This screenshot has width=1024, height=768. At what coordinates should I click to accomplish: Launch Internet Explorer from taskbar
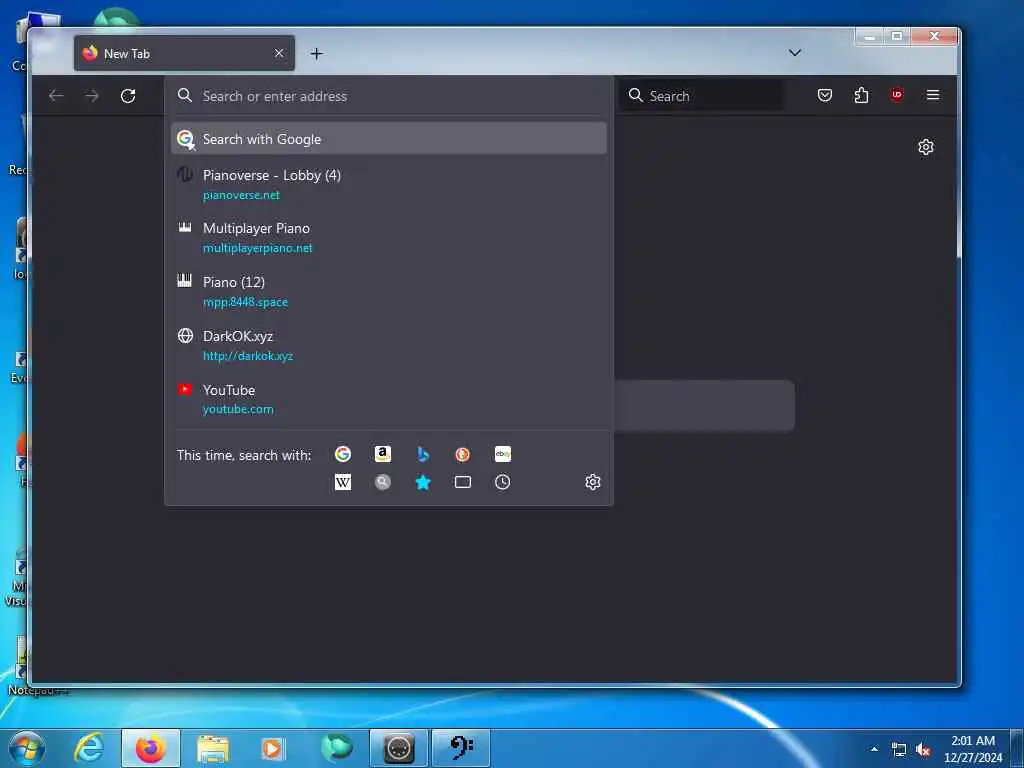tap(89, 748)
